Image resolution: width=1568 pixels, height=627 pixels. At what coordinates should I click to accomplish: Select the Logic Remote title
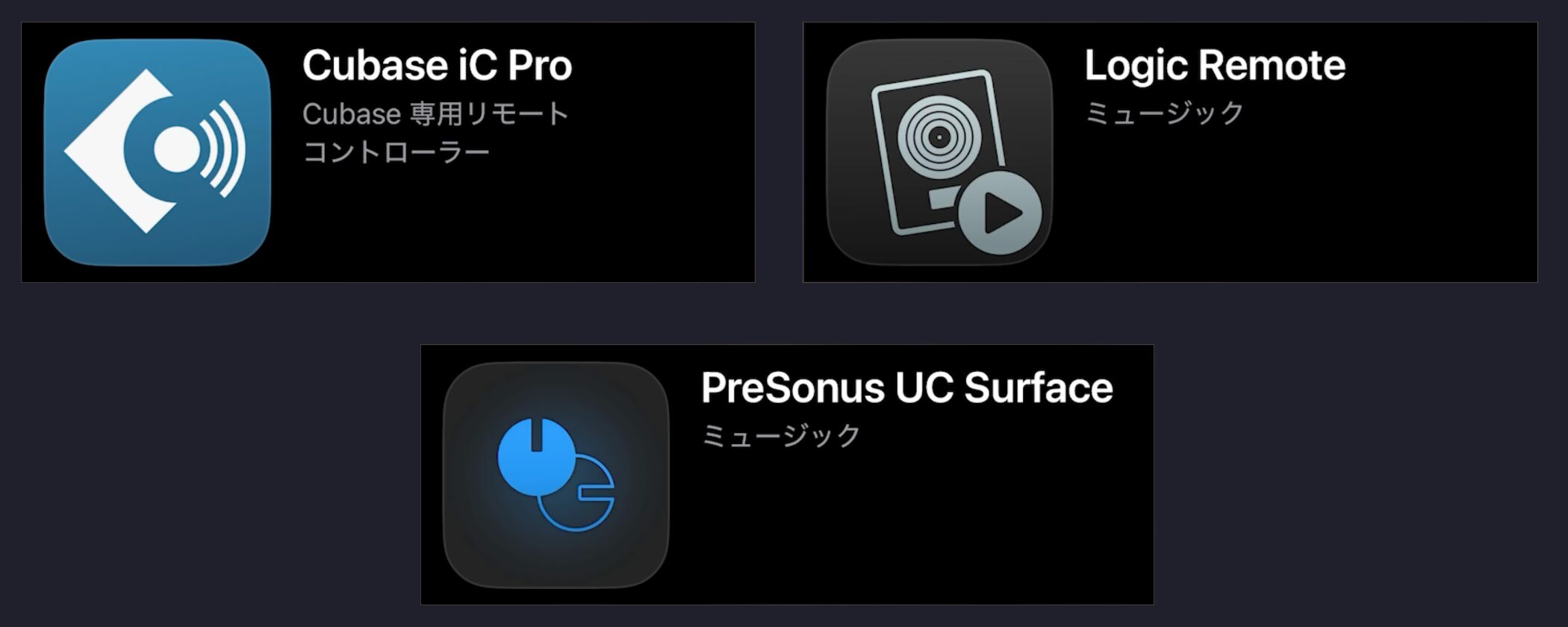tap(1215, 66)
